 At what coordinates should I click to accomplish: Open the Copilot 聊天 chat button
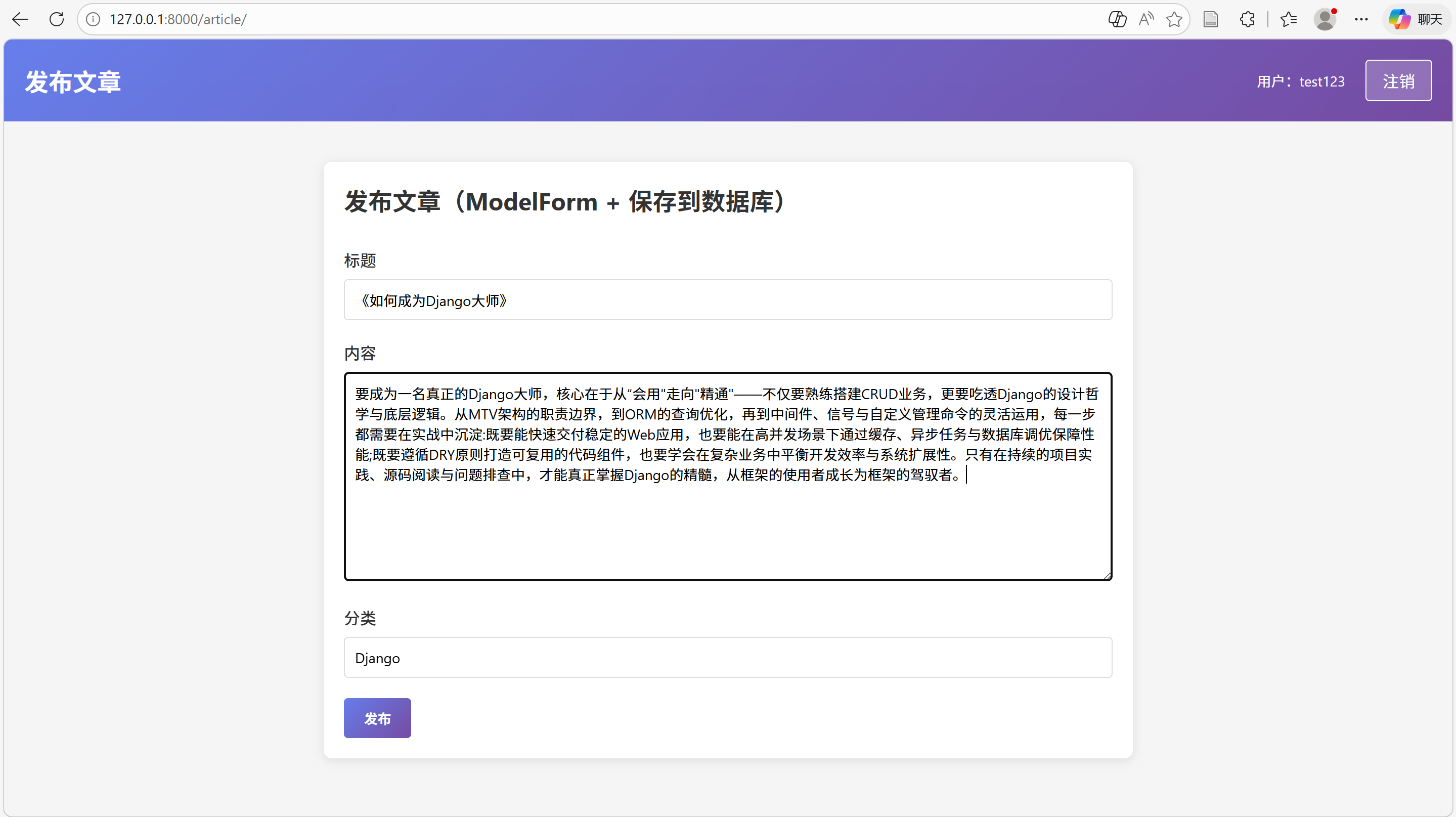coord(1417,19)
